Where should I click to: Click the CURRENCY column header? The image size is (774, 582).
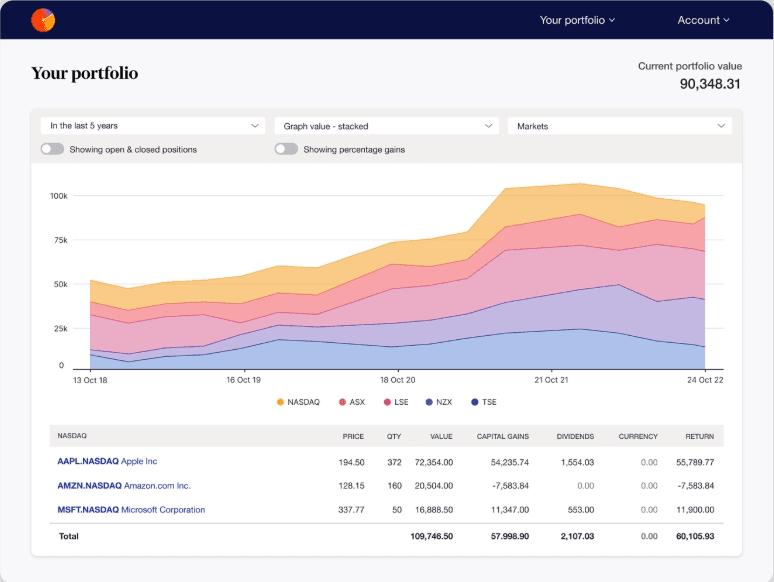(x=638, y=436)
